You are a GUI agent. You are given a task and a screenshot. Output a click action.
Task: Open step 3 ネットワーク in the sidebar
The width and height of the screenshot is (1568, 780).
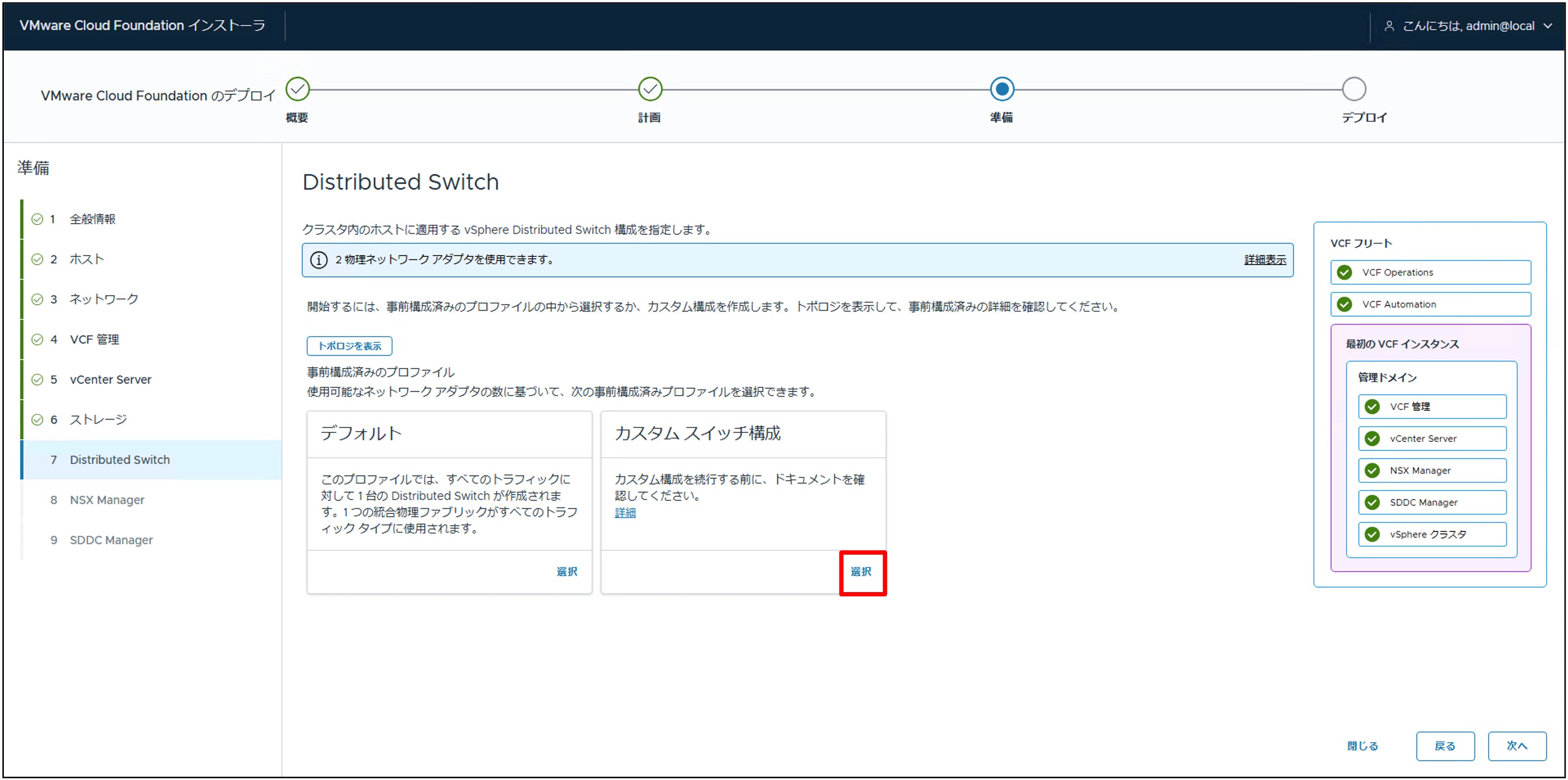(x=151, y=299)
